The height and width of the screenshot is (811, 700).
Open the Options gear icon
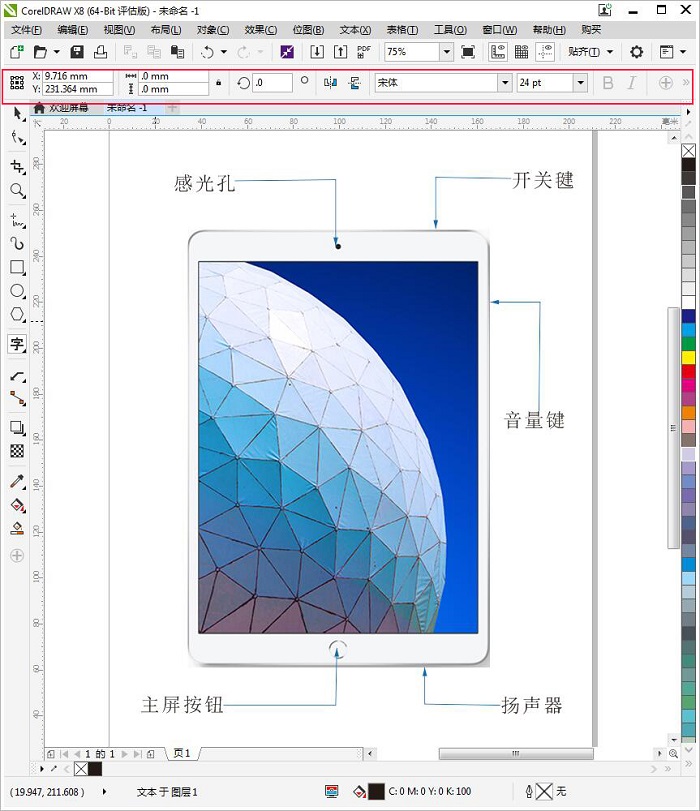[636, 51]
